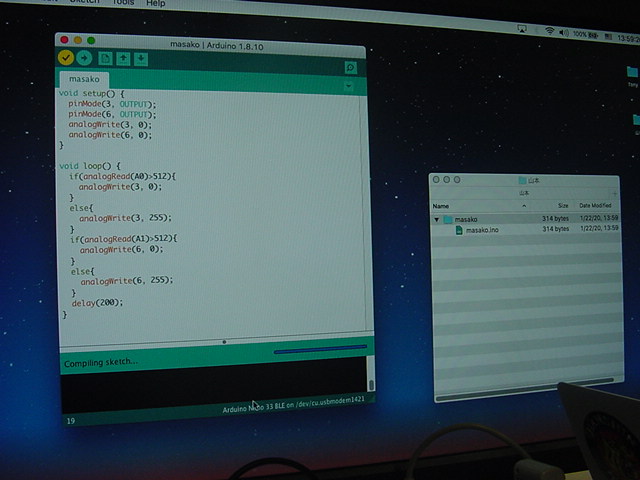Open the tab dropdown arrow menu
Viewport: 640px width, 480px height.
(349, 86)
